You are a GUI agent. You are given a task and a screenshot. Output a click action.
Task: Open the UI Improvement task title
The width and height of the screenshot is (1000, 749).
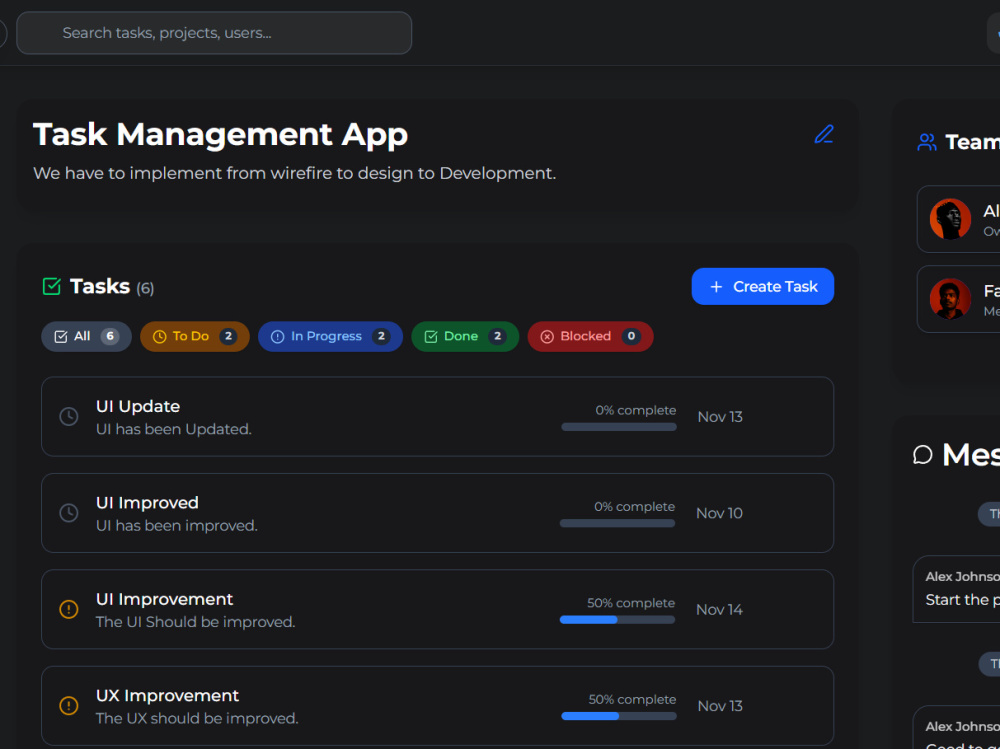pyautogui.click(x=165, y=599)
